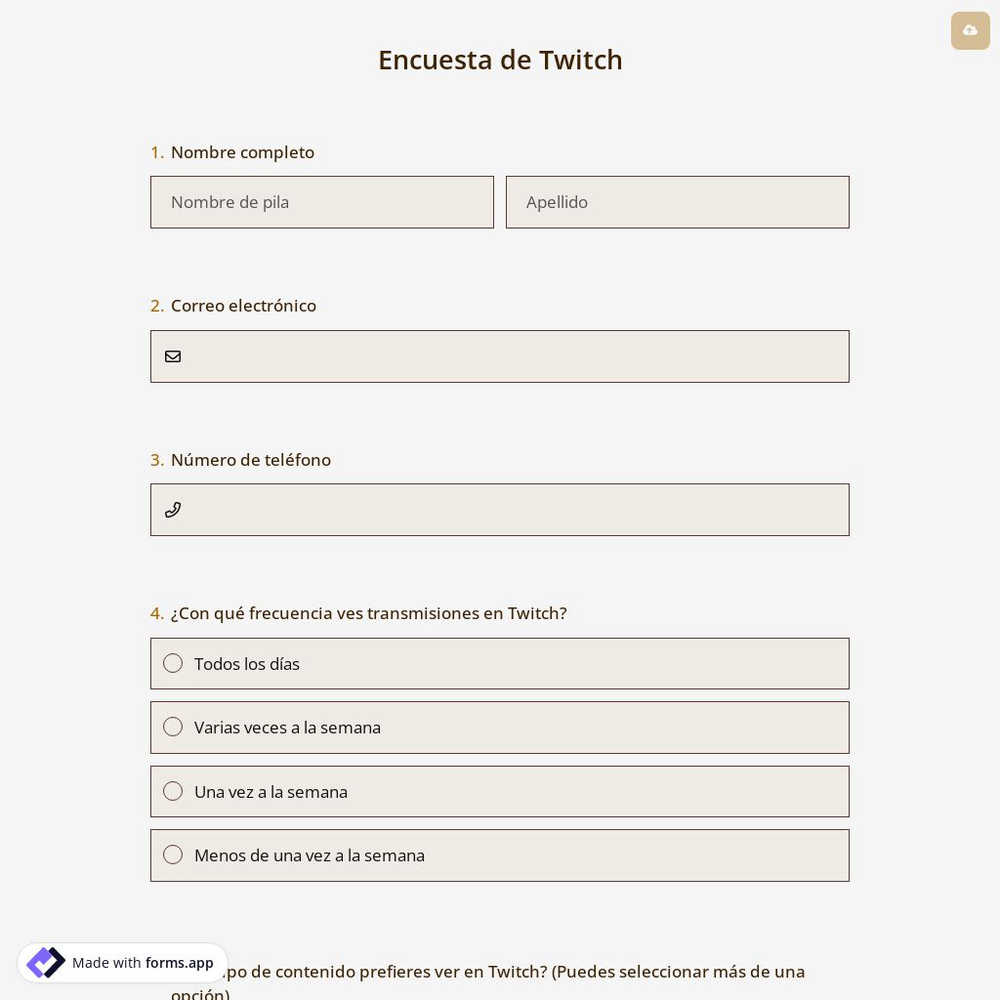1000x1000 pixels.
Task: Click the envelope icon in the email field
Action: tap(173, 356)
